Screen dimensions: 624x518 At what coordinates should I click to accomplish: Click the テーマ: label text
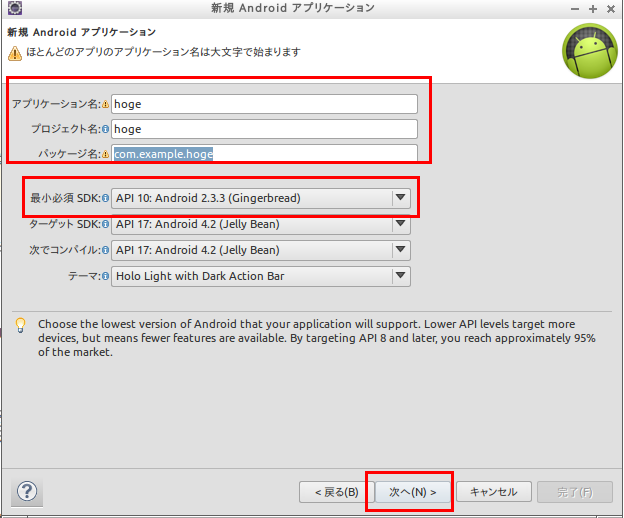coord(84,276)
